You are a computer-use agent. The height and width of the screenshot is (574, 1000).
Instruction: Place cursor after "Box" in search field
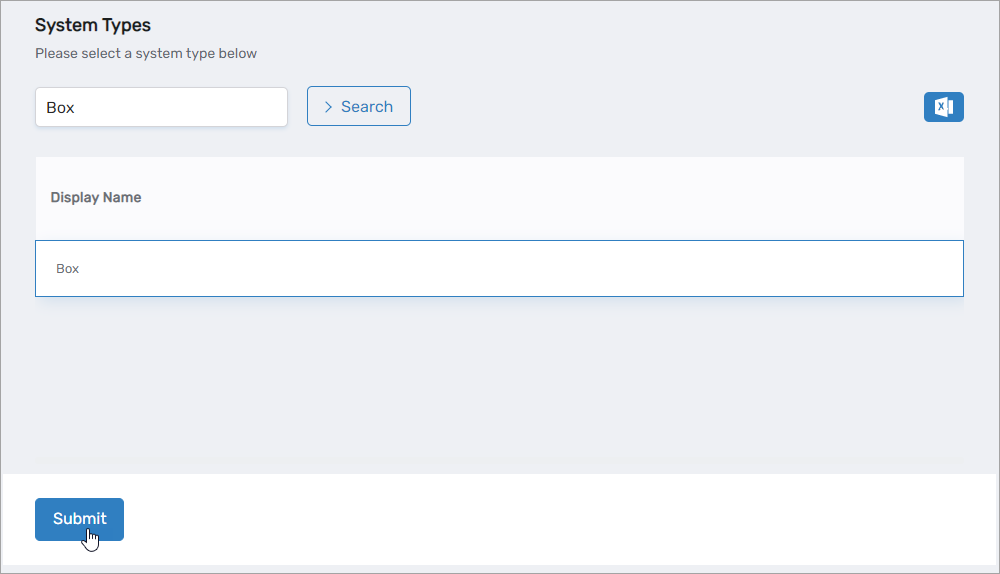[x=79, y=107]
